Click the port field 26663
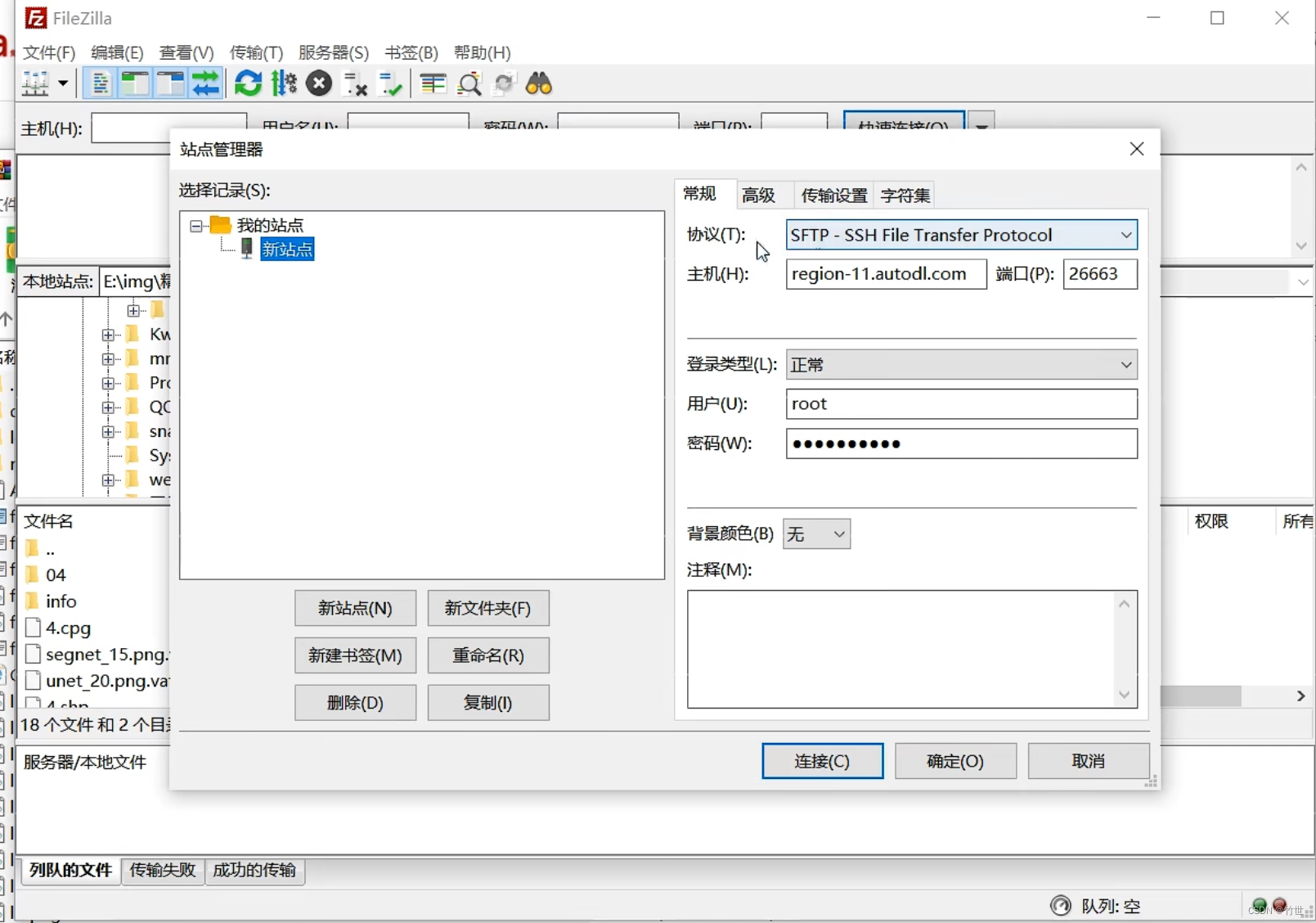 (1100, 273)
